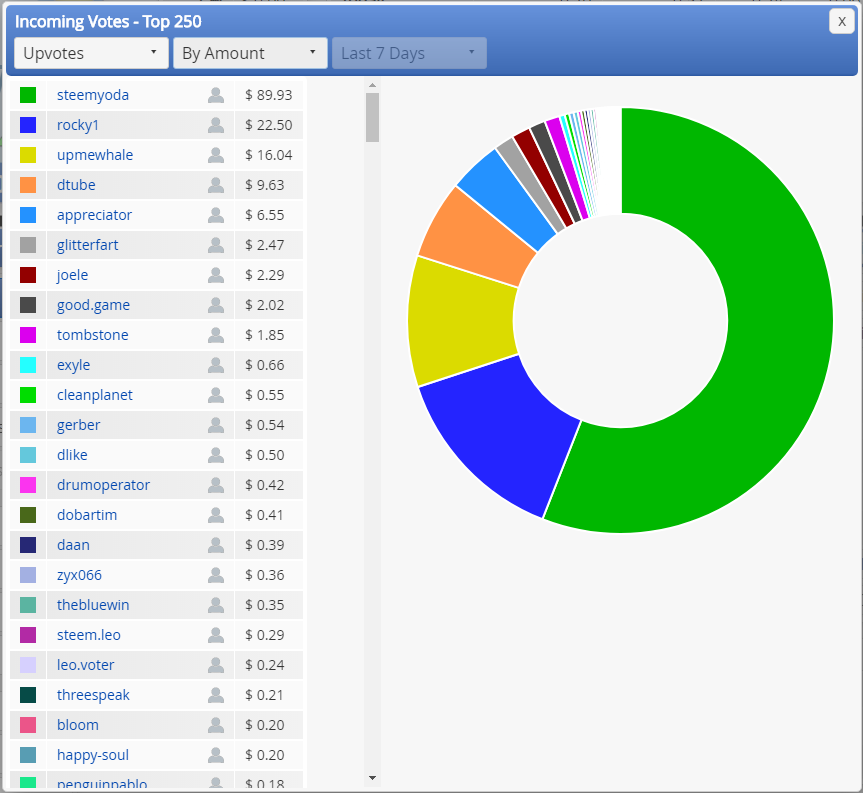Open the Upvotes dropdown
Image resolution: width=863 pixels, height=793 pixels.
click(91, 53)
